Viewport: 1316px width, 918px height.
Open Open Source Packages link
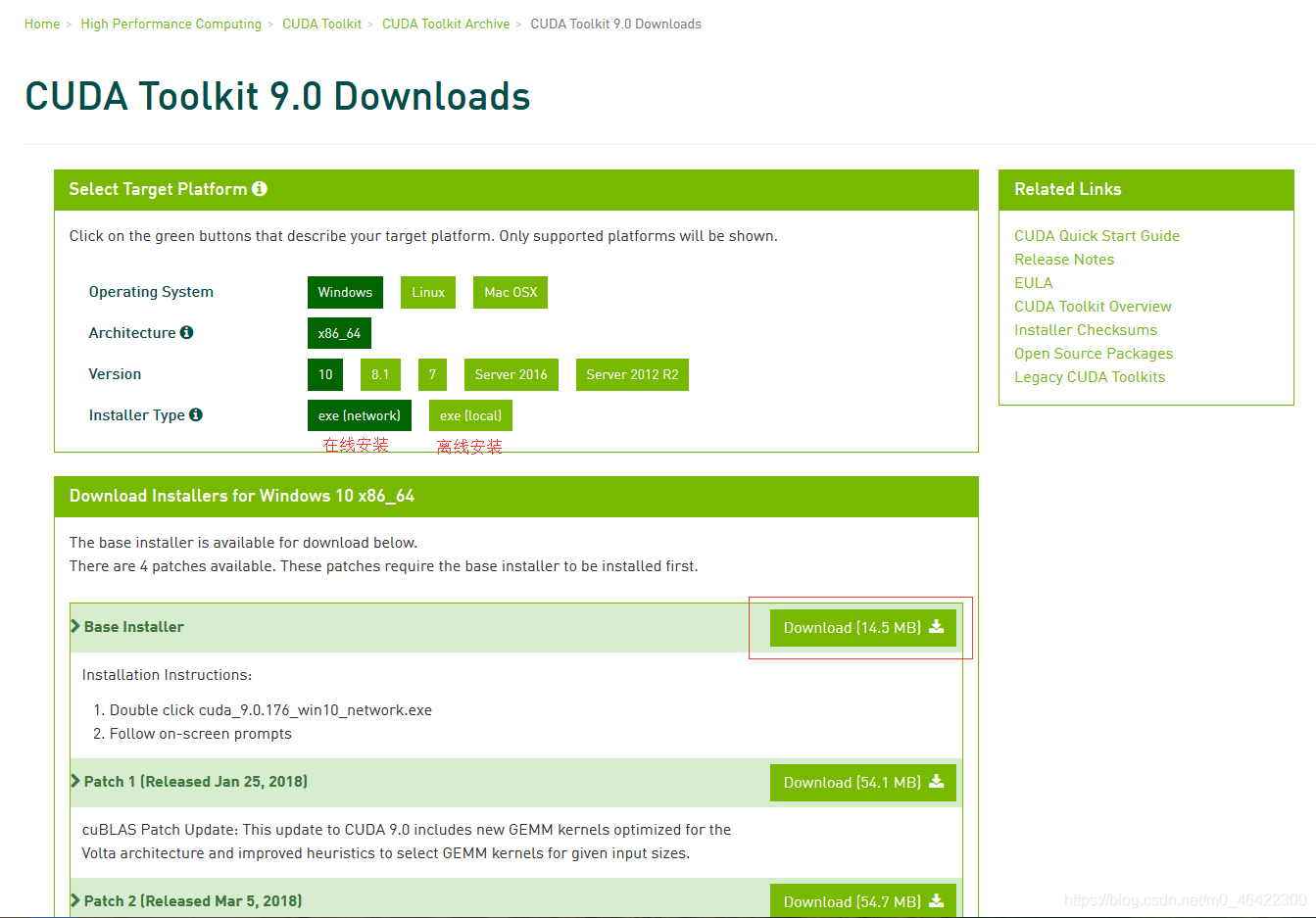click(x=1094, y=354)
